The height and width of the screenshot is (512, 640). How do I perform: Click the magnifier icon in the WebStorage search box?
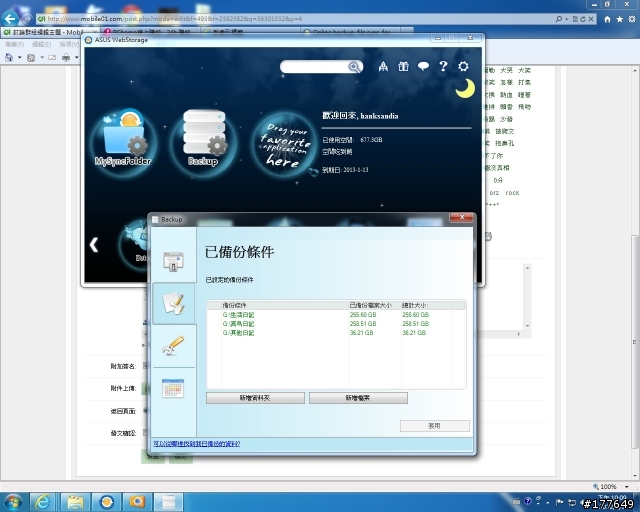pyautogui.click(x=354, y=67)
